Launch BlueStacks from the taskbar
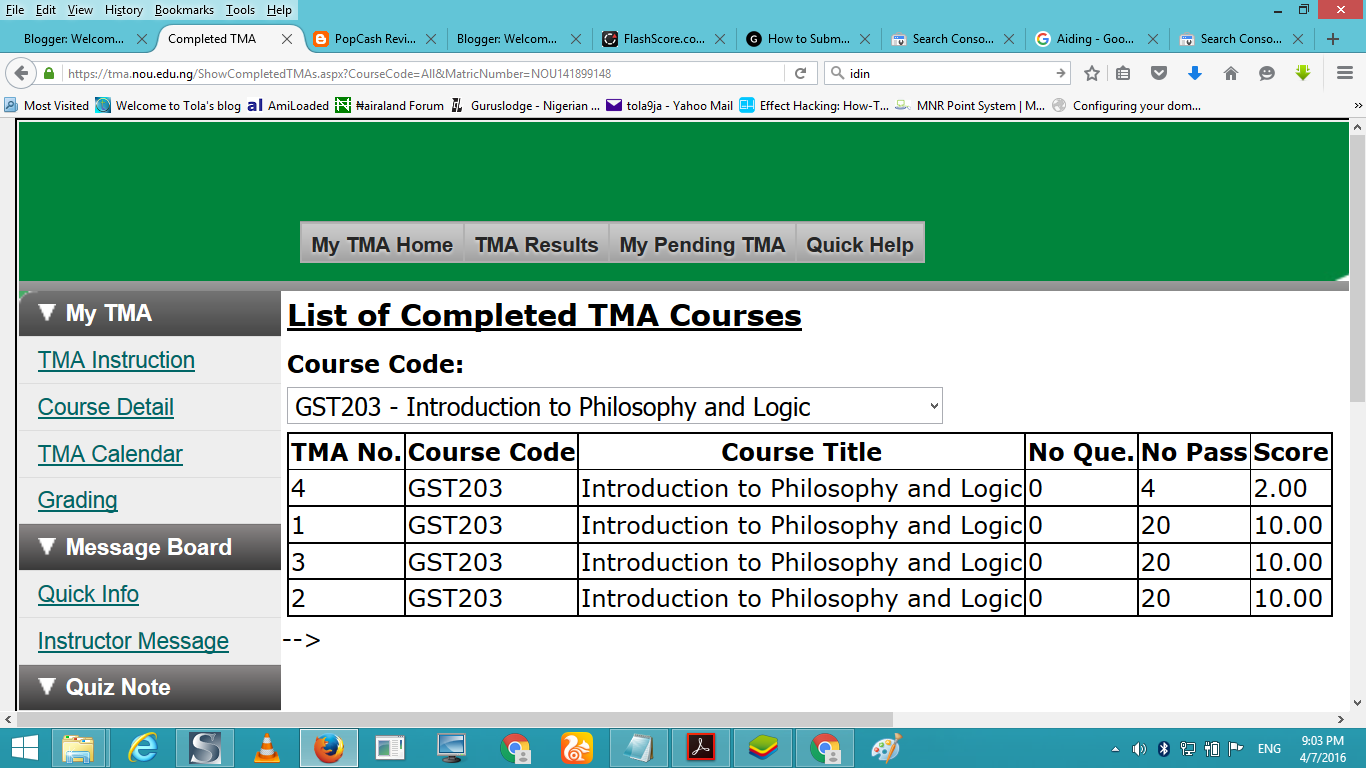Viewport: 1366px width, 768px height. tap(762, 747)
